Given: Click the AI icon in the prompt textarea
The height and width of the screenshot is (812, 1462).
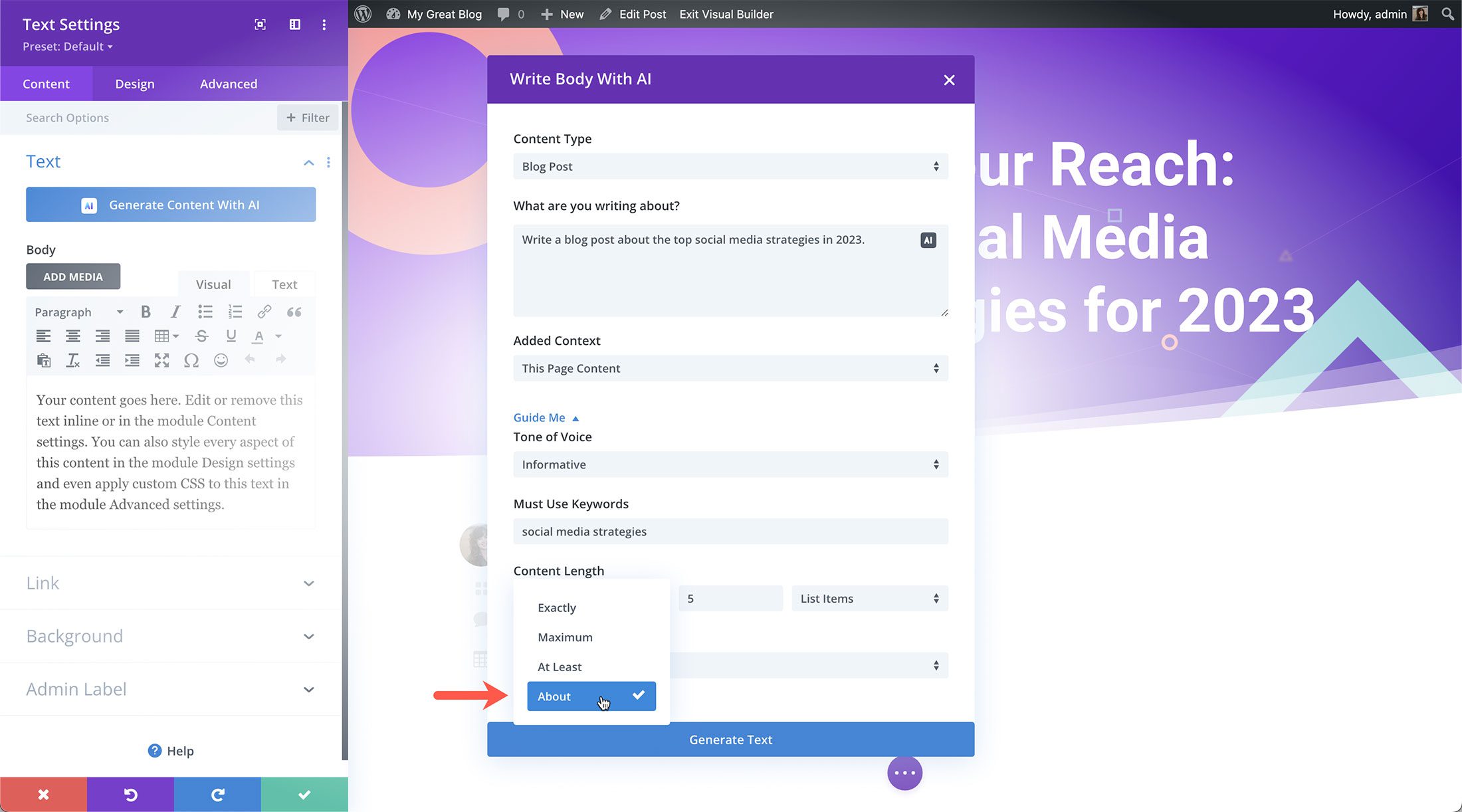Looking at the screenshot, I should click(x=928, y=241).
